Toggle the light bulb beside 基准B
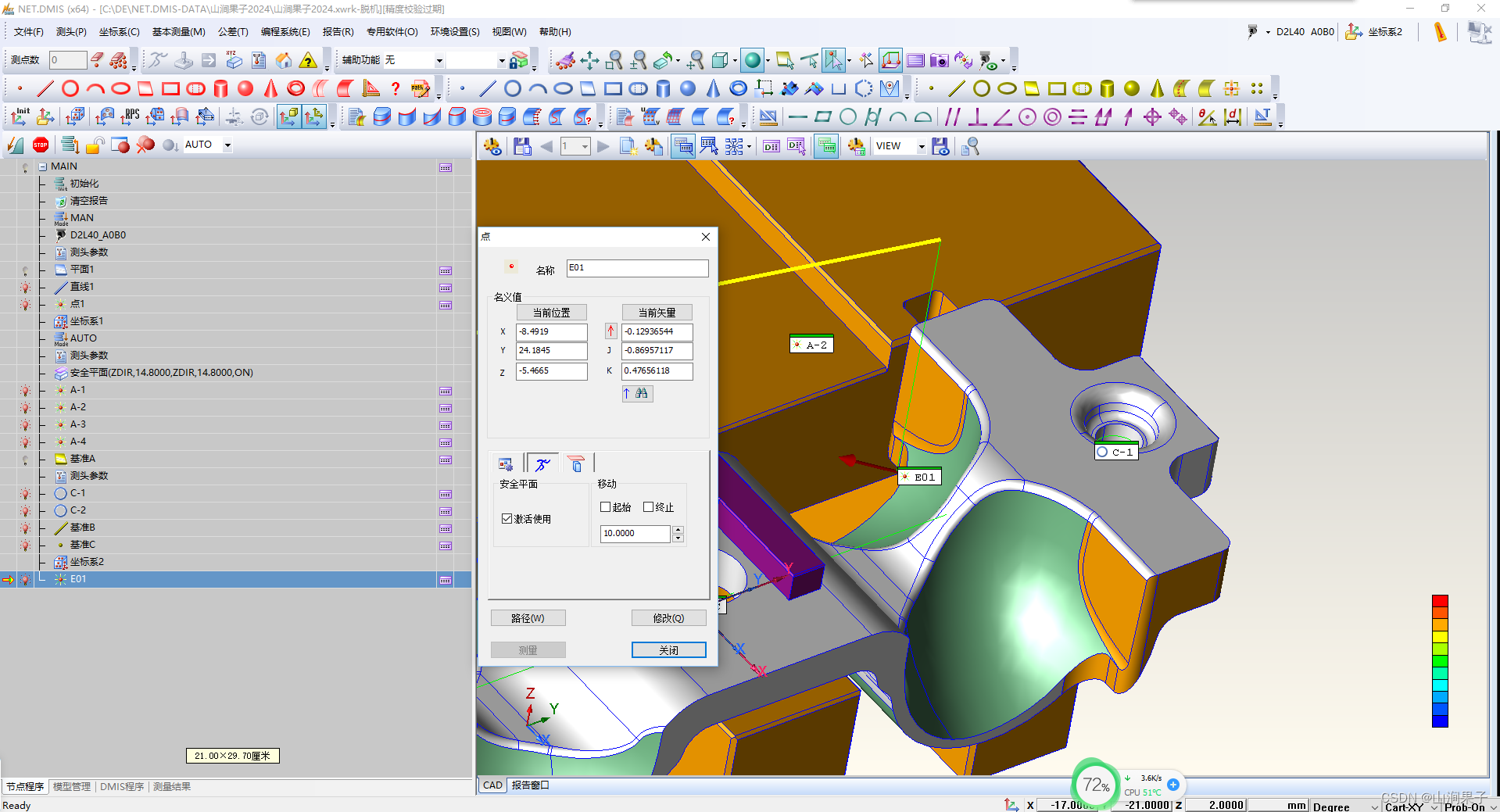 point(26,528)
